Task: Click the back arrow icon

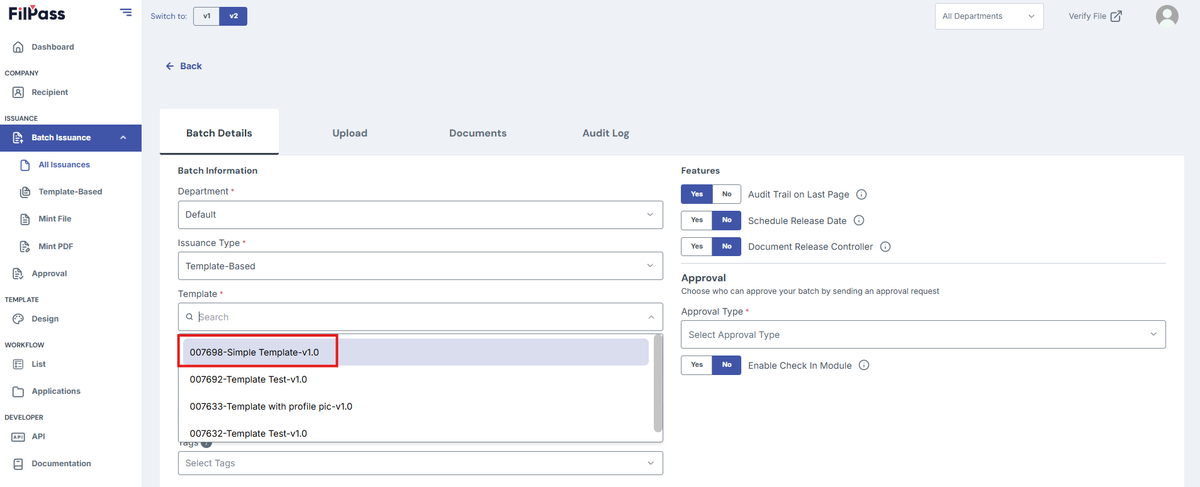Action: click(170, 66)
